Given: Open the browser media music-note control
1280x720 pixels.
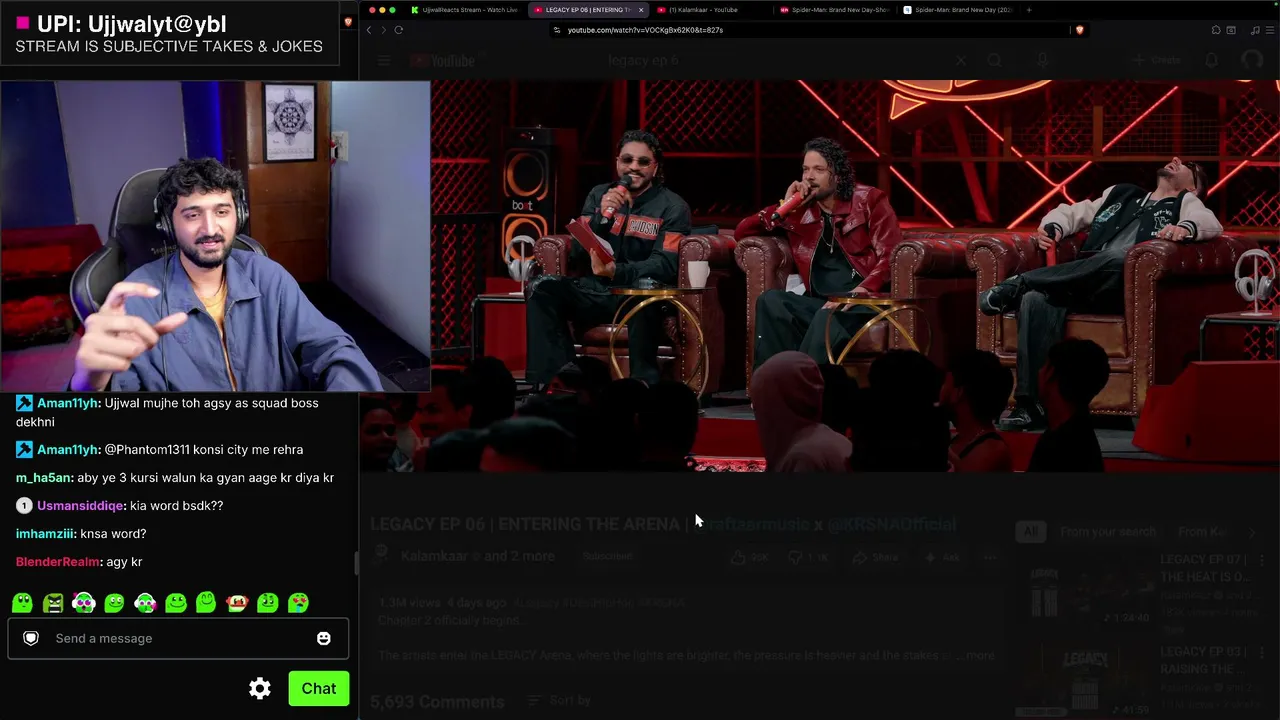Looking at the screenshot, I should (1254, 30).
